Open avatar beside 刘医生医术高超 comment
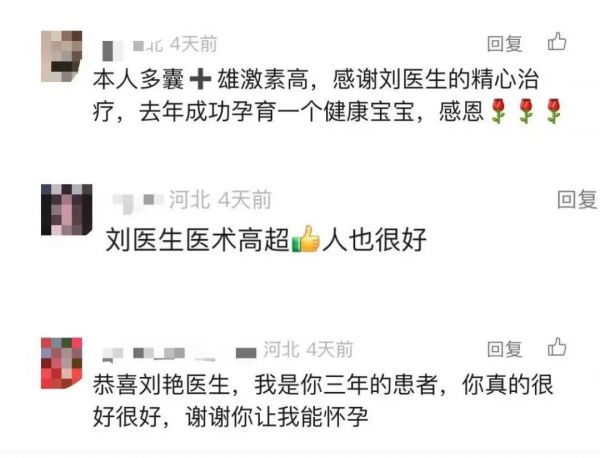The height and width of the screenshot is (458, 600). (x=67, y=210)
